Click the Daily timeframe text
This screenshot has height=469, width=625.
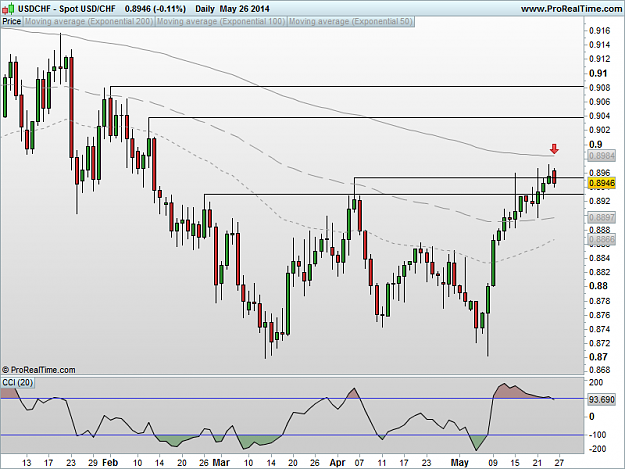tap(205, 9)
